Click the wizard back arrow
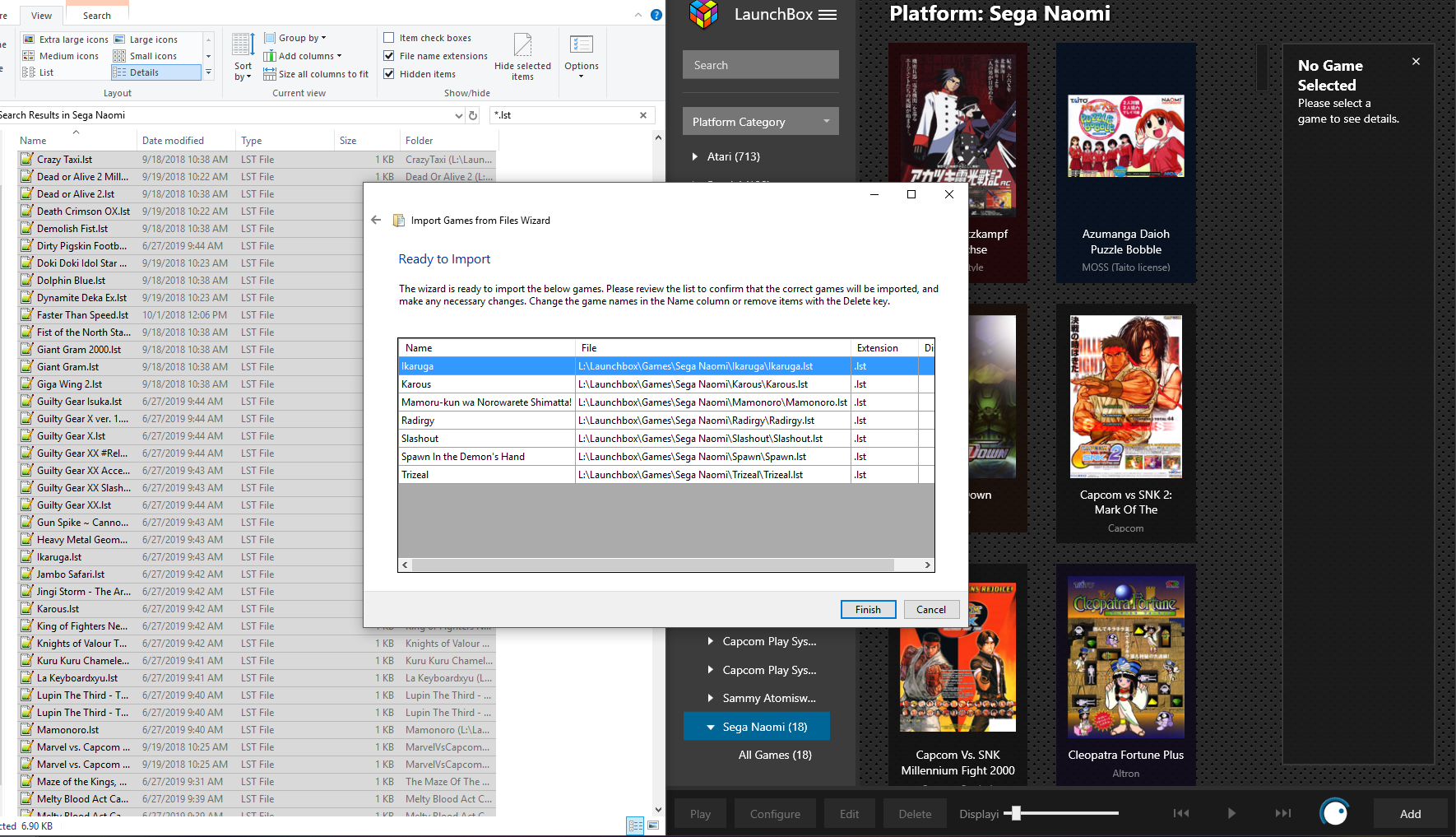This screenshot has height=837, width=1456. pos(376,221)
